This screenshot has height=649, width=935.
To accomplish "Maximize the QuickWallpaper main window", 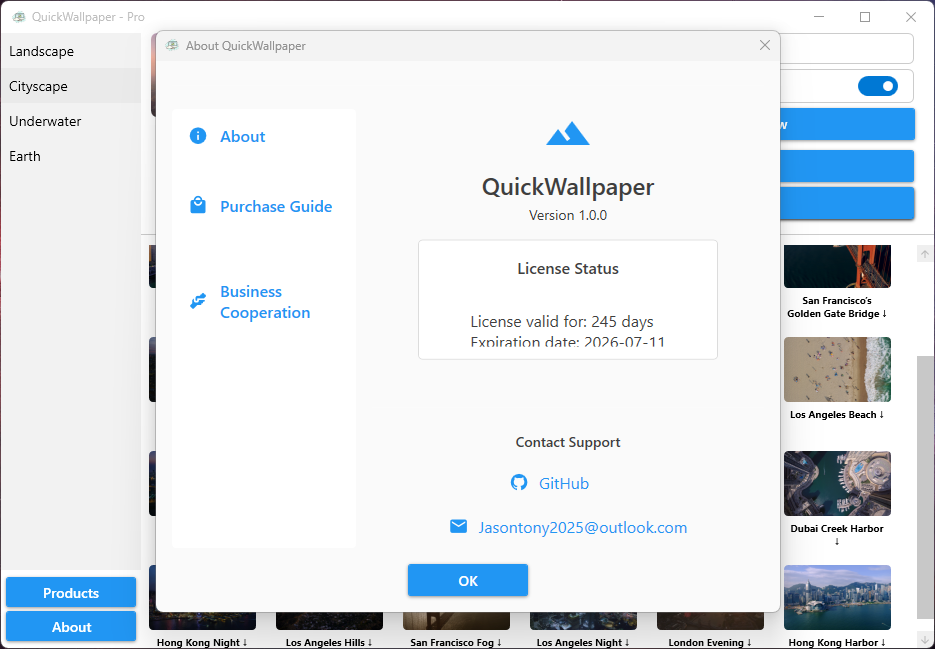I will click(865, 17).
